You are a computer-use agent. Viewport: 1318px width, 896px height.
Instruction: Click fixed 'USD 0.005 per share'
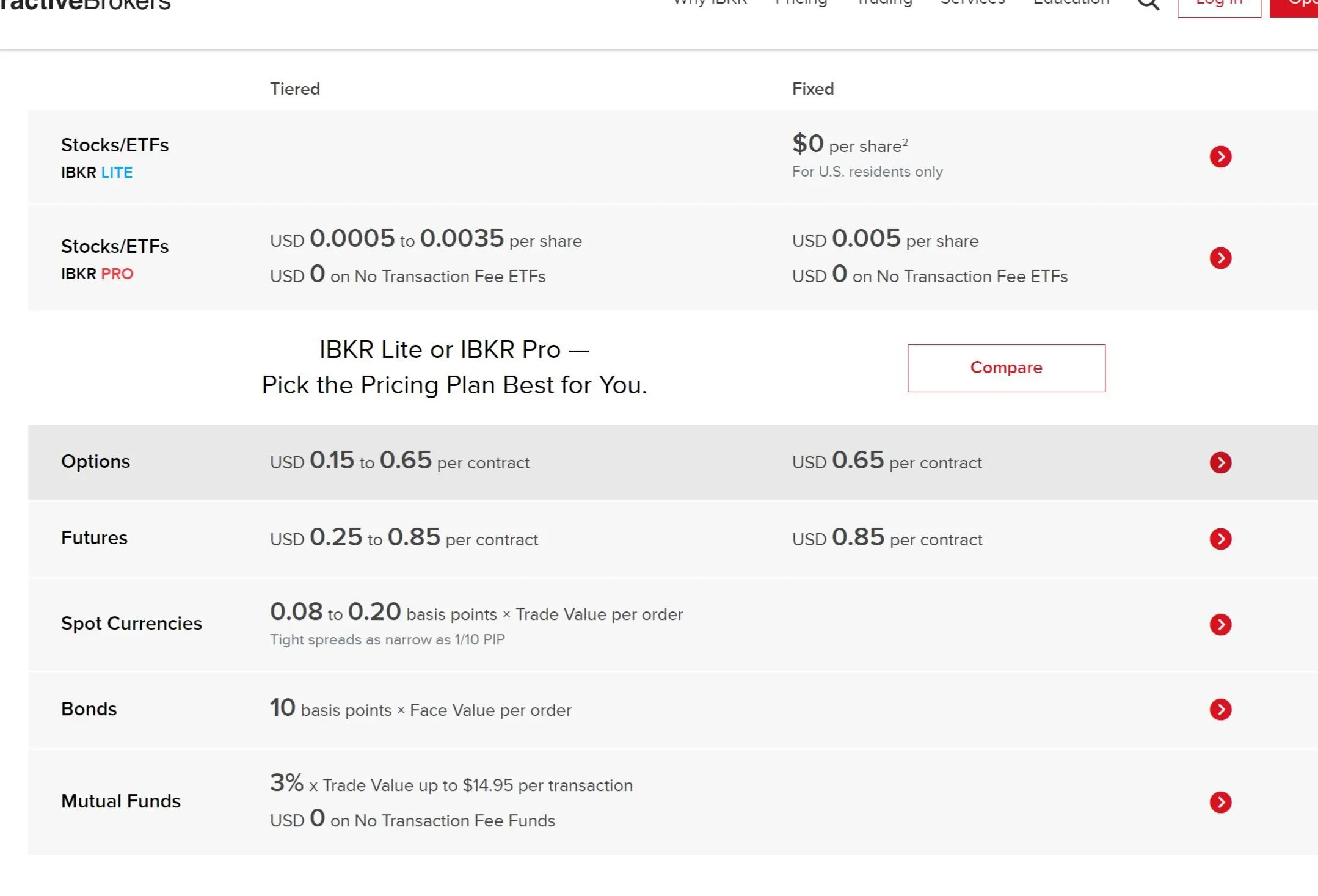pos(885,239)
